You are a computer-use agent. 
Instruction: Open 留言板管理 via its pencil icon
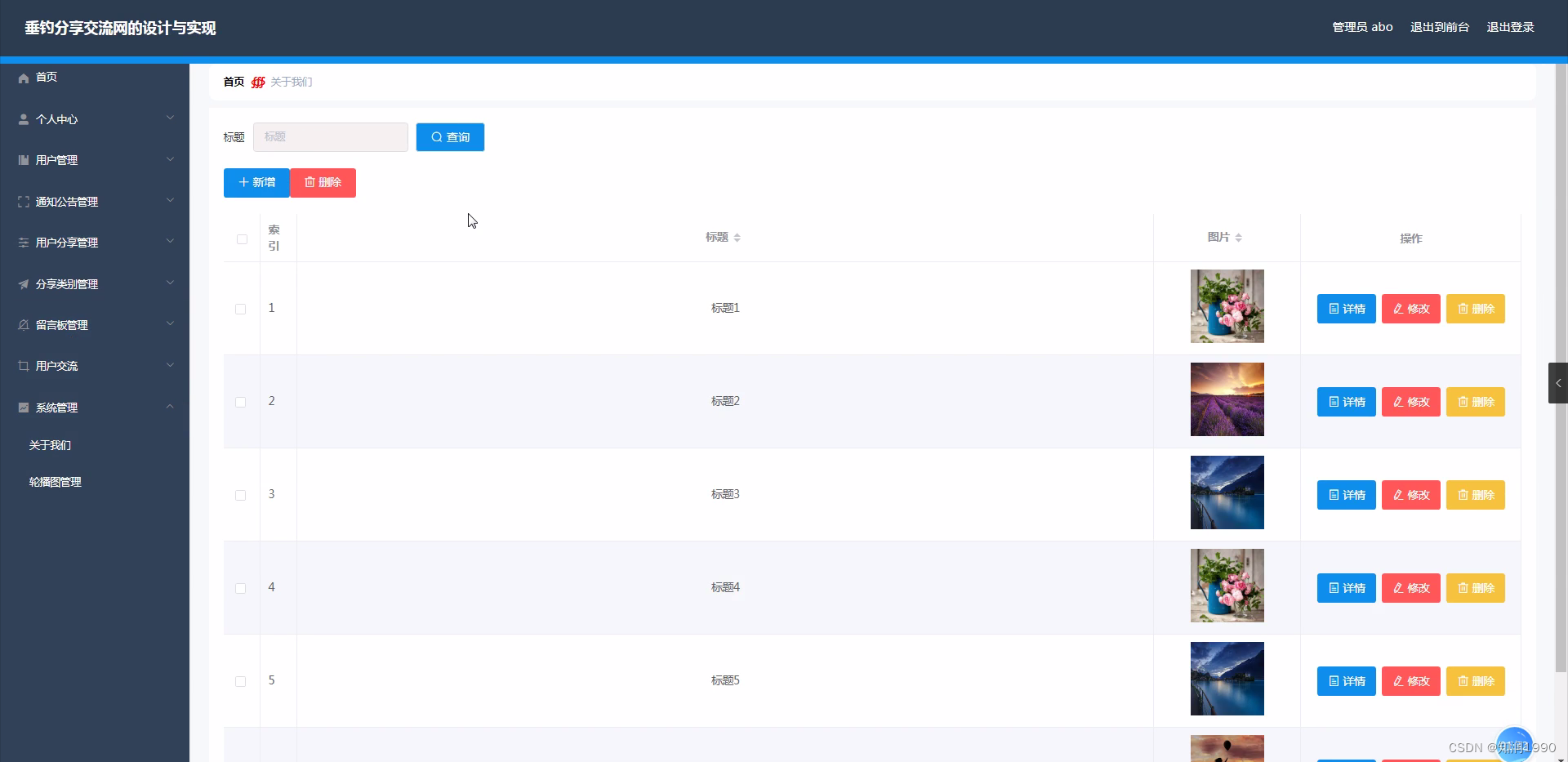coord(23,324)
